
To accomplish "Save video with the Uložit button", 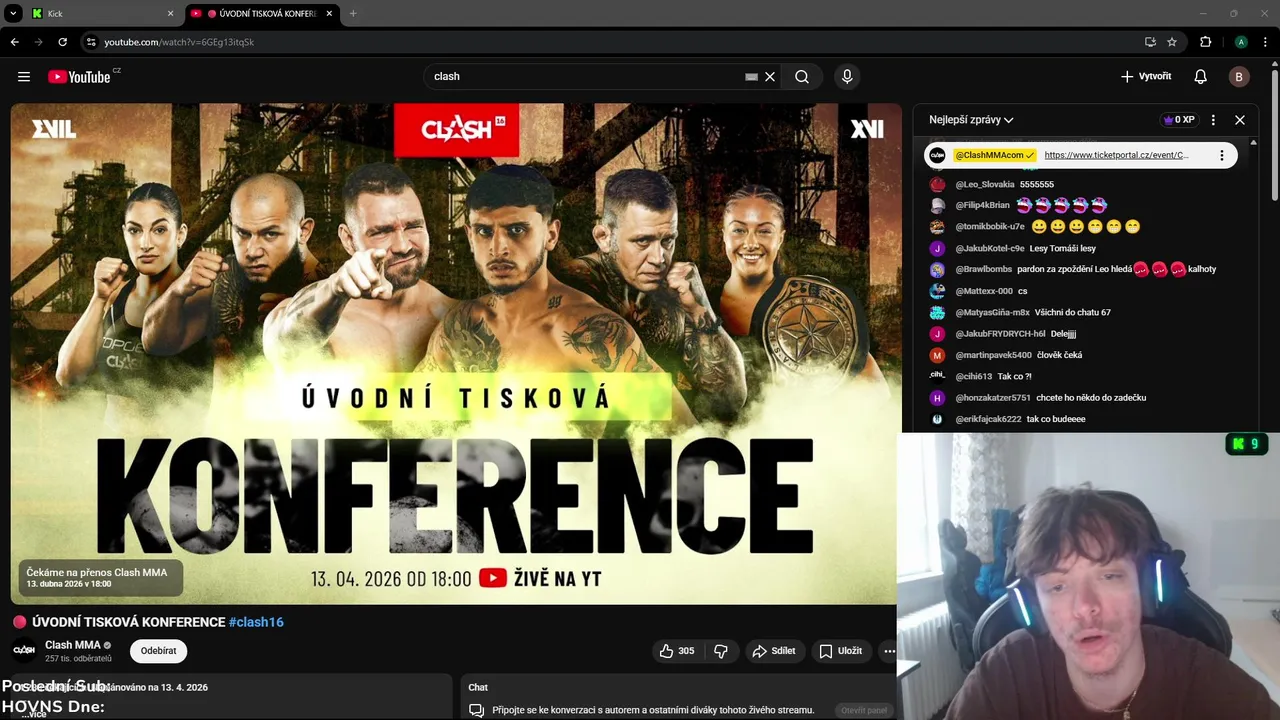I will coord(841,651).
